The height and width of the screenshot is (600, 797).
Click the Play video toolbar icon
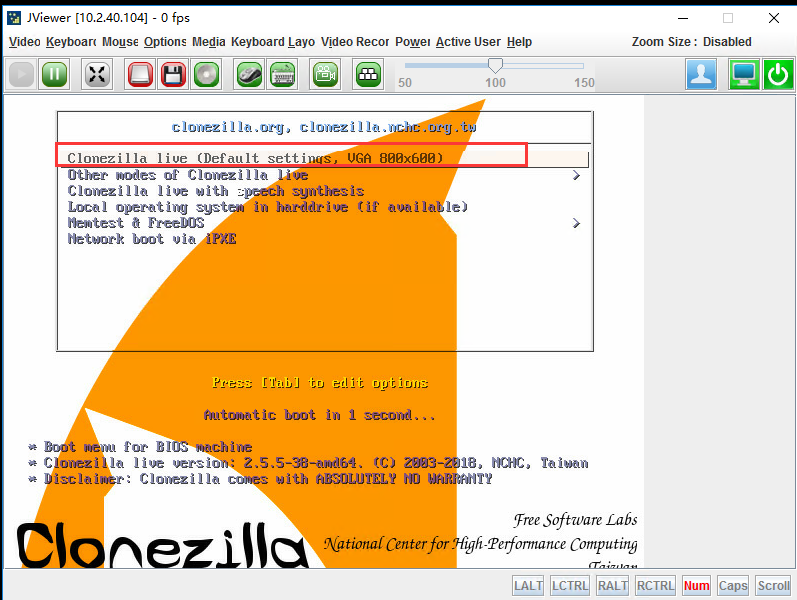tap(21, 74)
